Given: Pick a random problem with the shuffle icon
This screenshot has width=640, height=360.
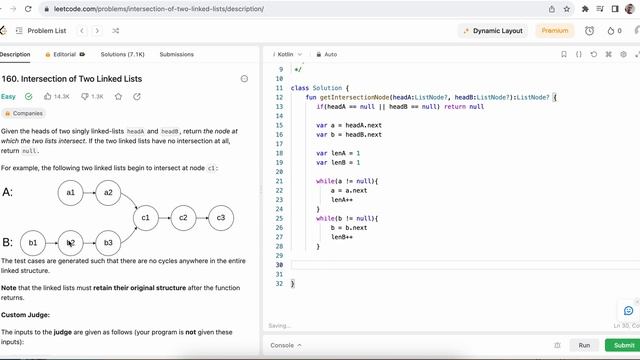Looking at the screenshot, I should (x=116, y=31).
